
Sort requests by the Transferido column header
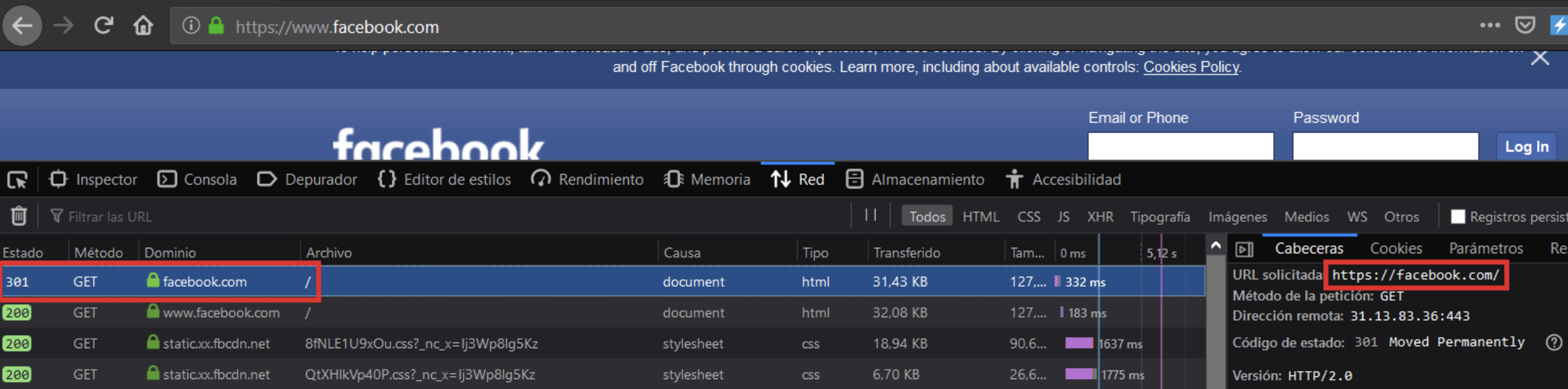pos(906,253)
